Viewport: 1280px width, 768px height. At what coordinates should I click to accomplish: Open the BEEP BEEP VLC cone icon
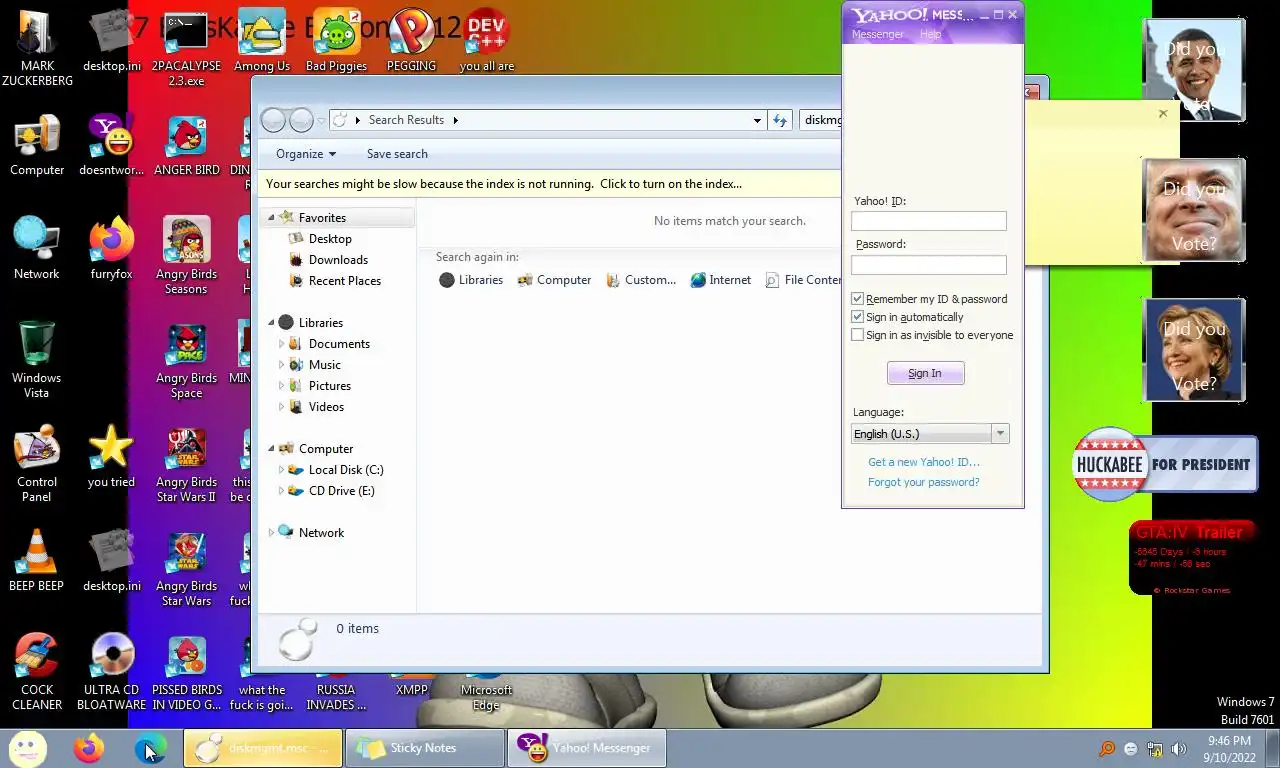point(37,560)
